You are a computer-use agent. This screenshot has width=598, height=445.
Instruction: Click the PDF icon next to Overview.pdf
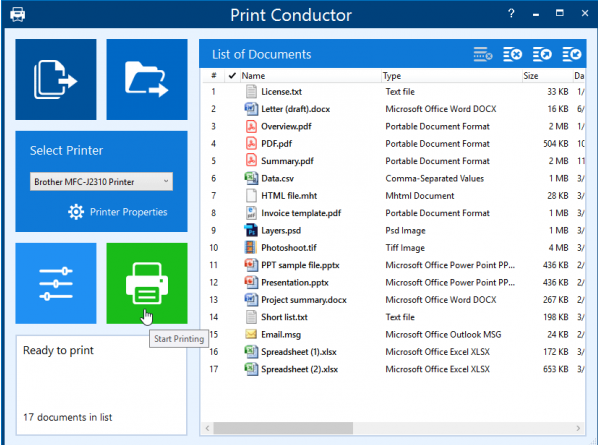[251, 126]
